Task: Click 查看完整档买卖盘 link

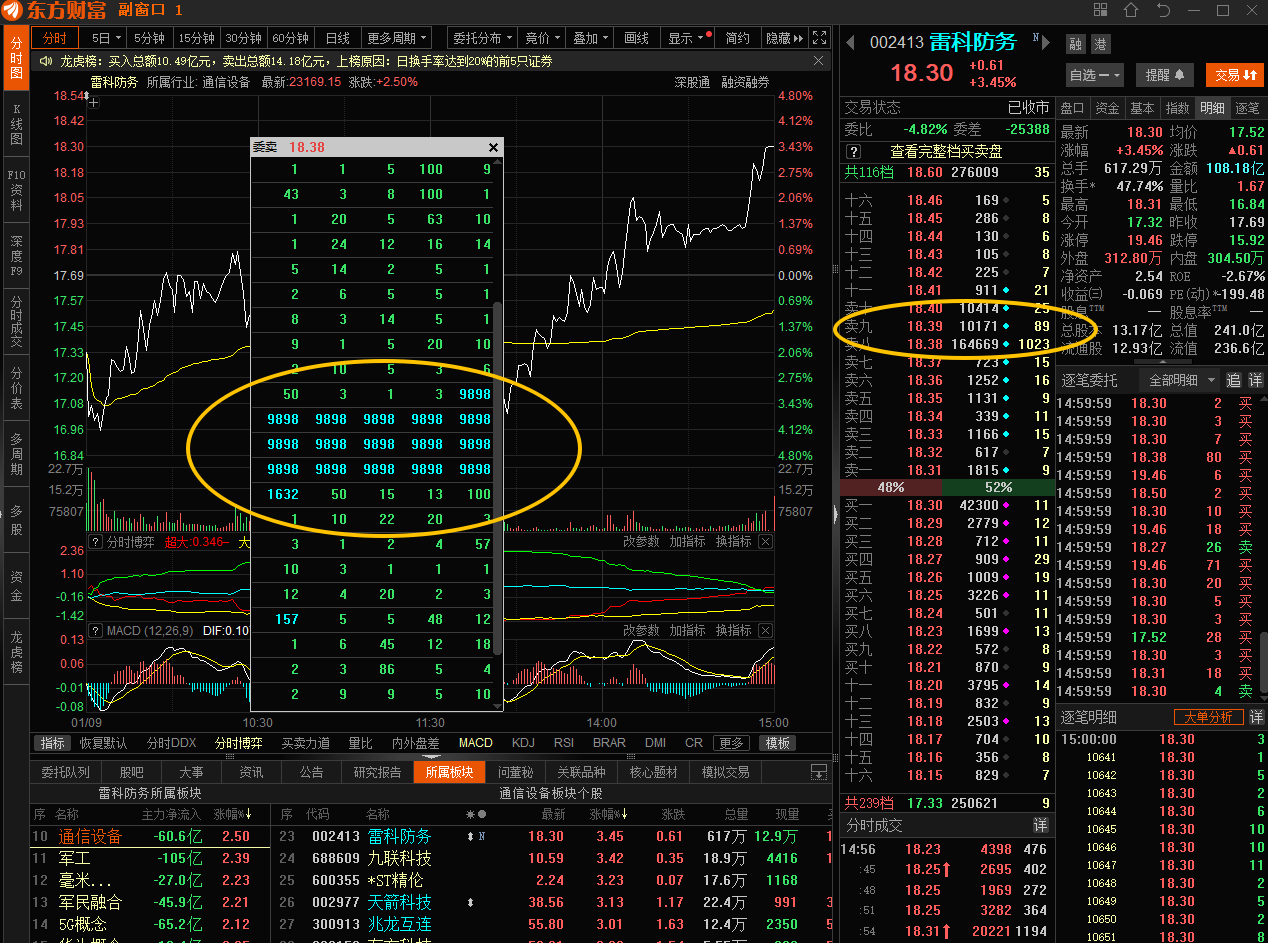Action: (946, 152)
